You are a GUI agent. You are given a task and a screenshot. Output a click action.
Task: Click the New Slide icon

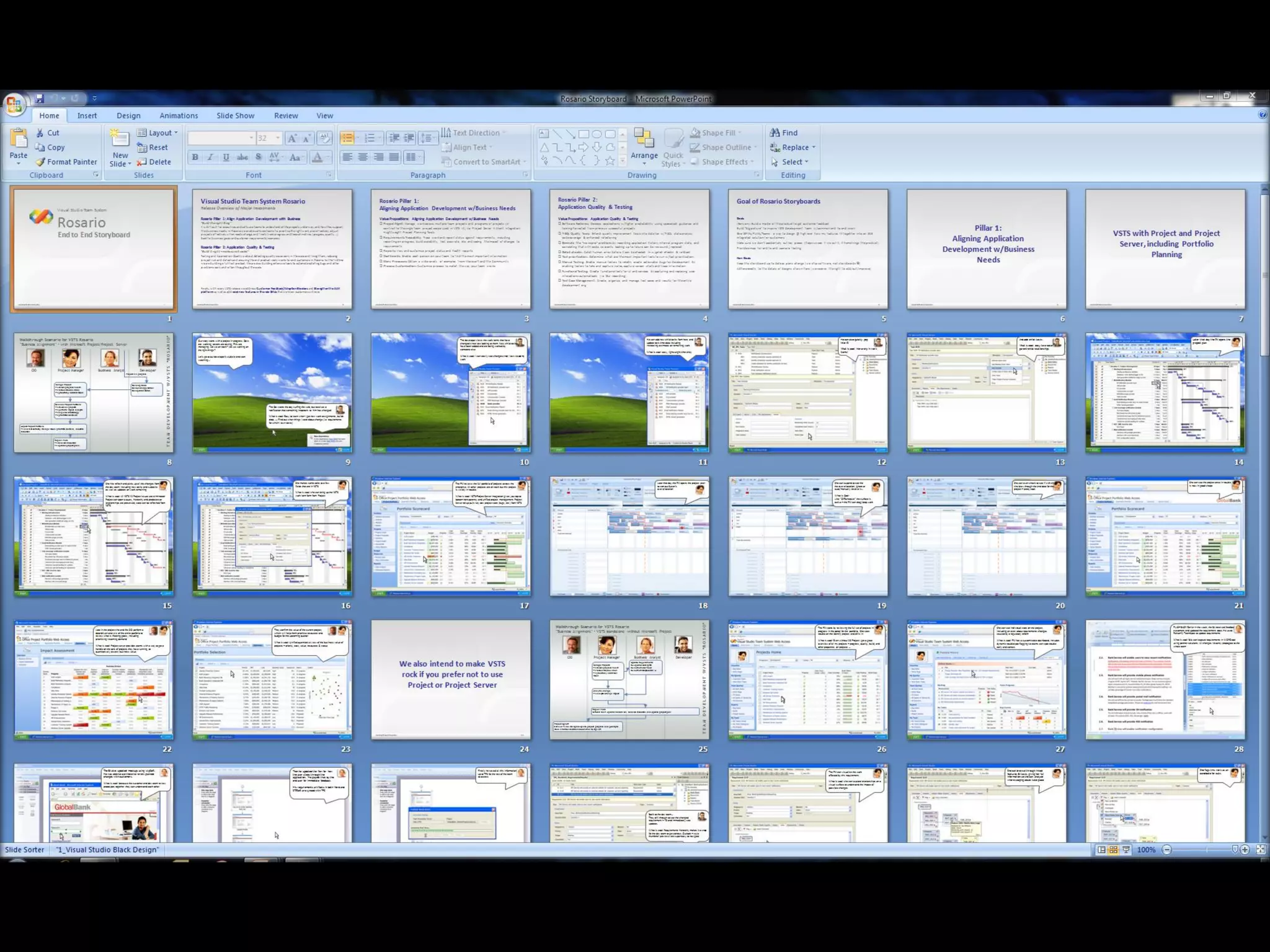pyautogui.click(x=119, y=139)
